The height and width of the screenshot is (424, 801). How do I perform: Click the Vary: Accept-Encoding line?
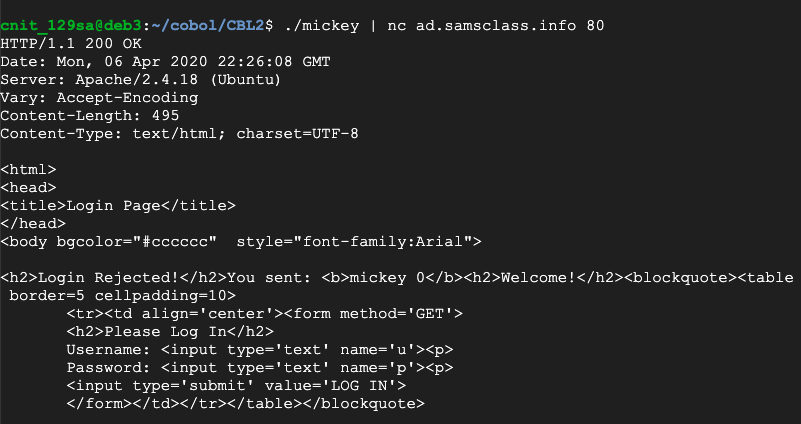(x=100, y=97)
